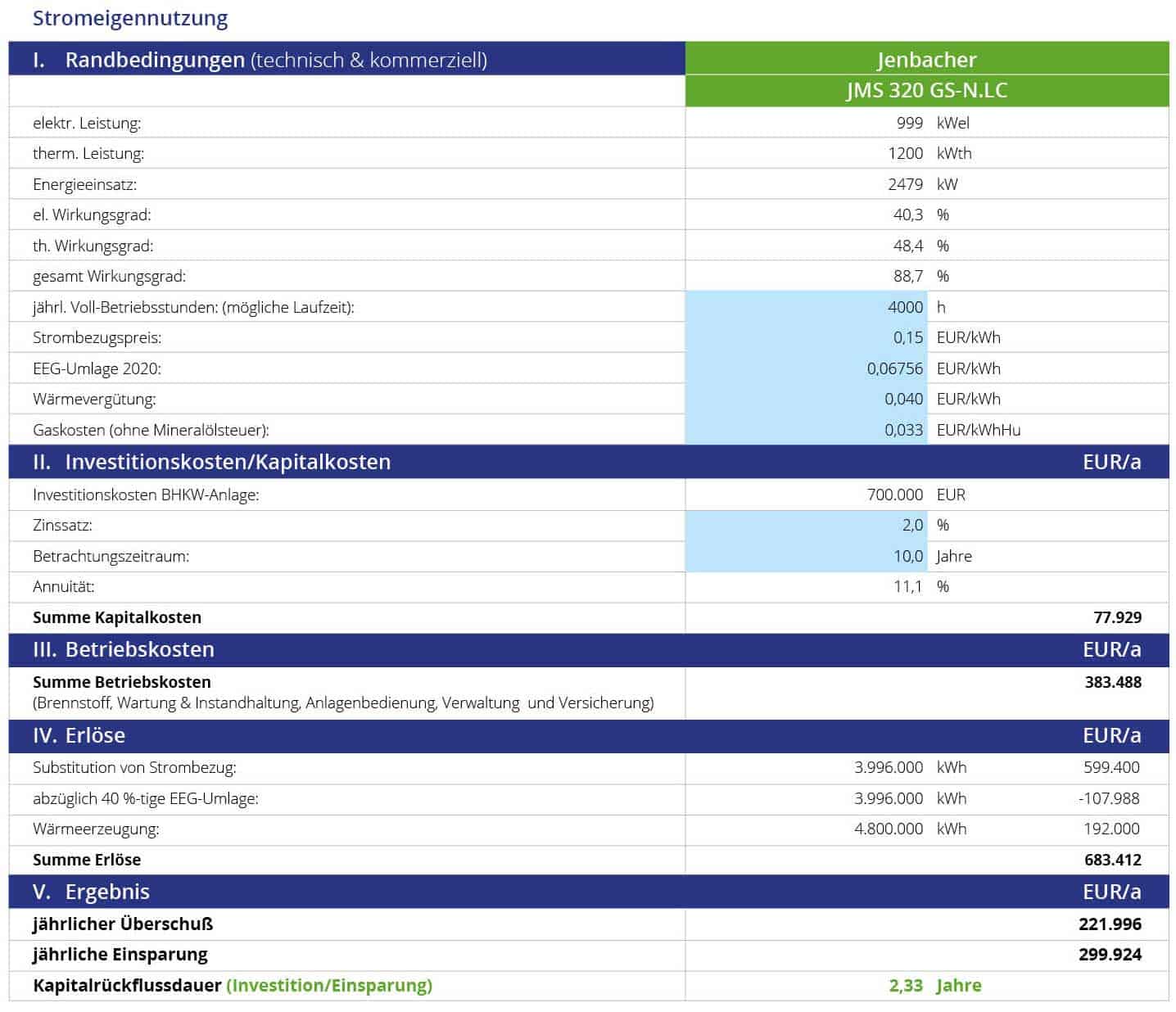The height and width of the screenshot is (1012, 1176).
Task: Click the 'Energieeinsatz:' label
Action: pyautogui.click(x=84, y=184)
